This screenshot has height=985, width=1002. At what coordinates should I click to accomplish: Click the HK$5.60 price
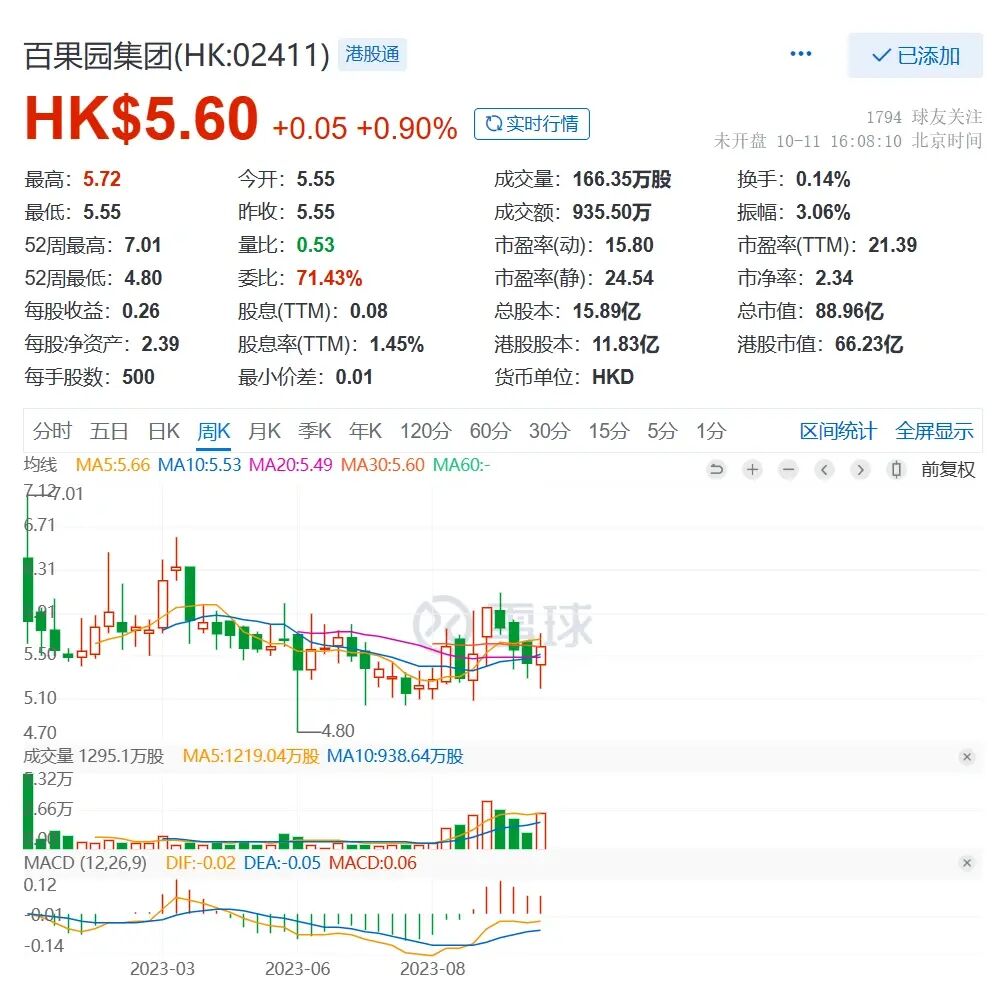pos(141,119)
